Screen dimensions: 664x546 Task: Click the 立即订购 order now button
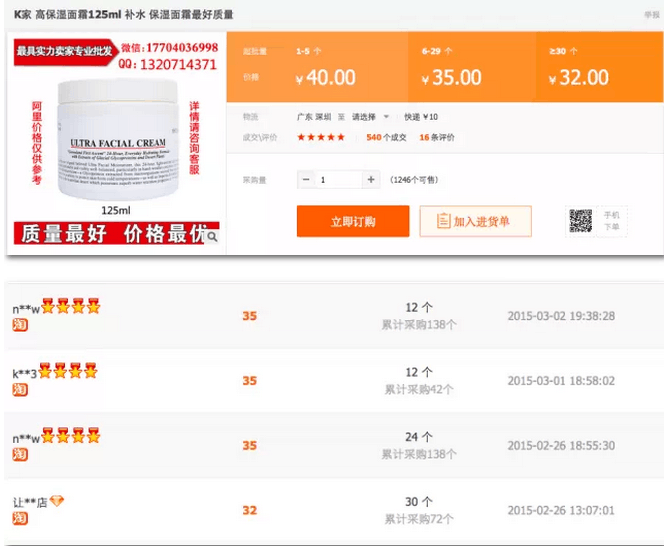point(353,221)
